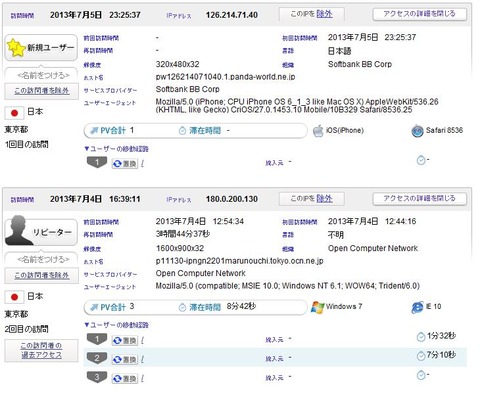Image resolution: width=480 pixels, height=397 pixels.
Task: Click the IE 10 browser icon
Action: click(417, 307)
